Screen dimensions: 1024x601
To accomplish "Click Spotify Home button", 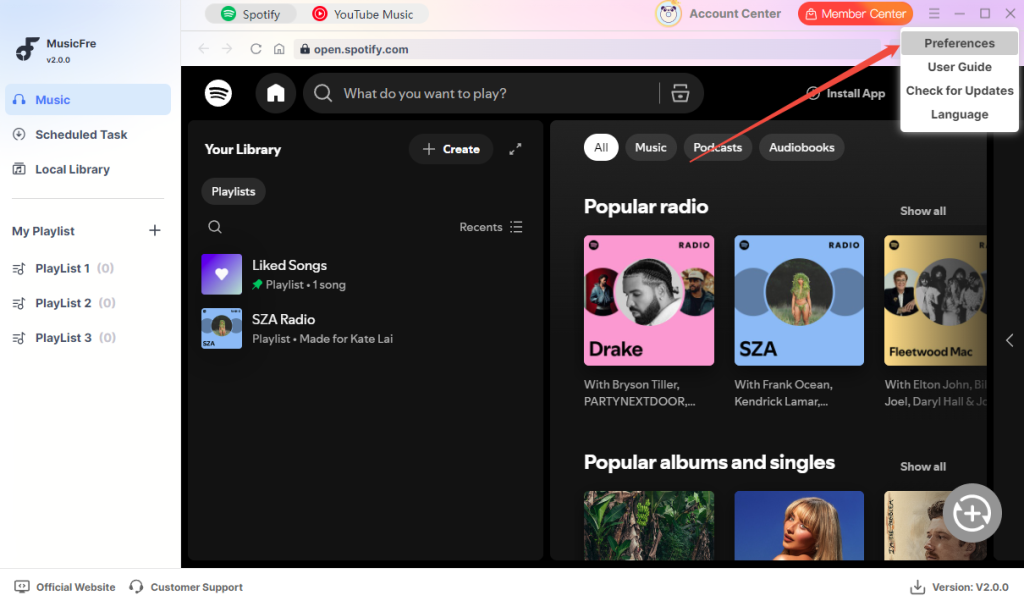I will click(276, 93).
